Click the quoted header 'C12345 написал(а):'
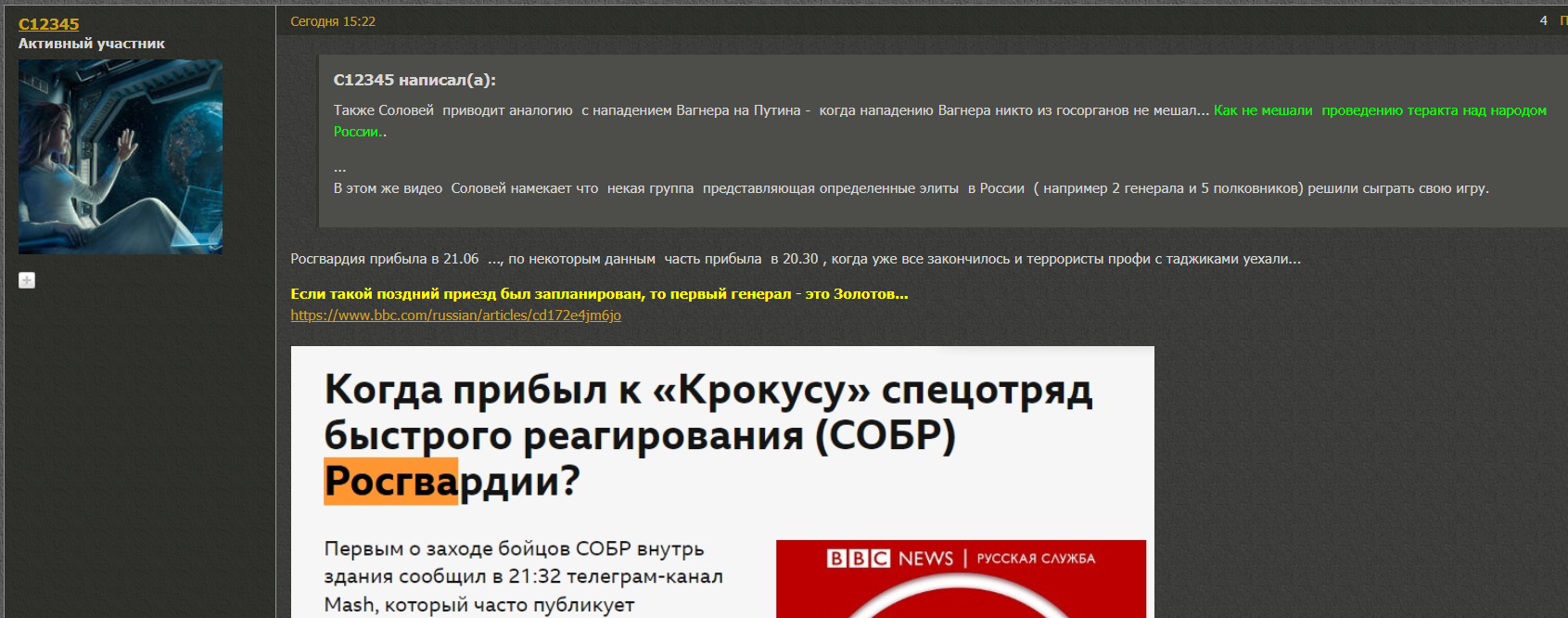 414,80
